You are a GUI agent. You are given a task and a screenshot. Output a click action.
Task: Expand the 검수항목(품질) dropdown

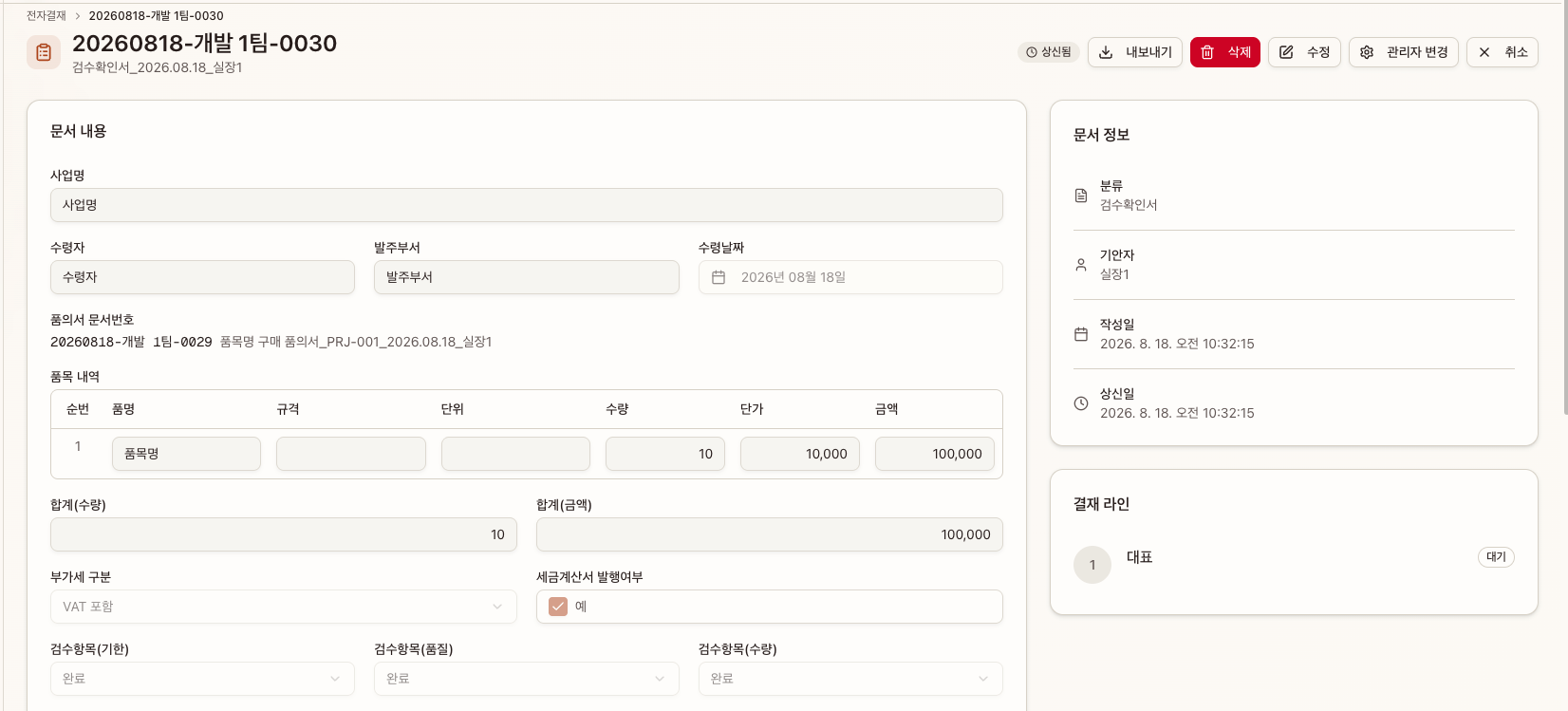point(527,679)
